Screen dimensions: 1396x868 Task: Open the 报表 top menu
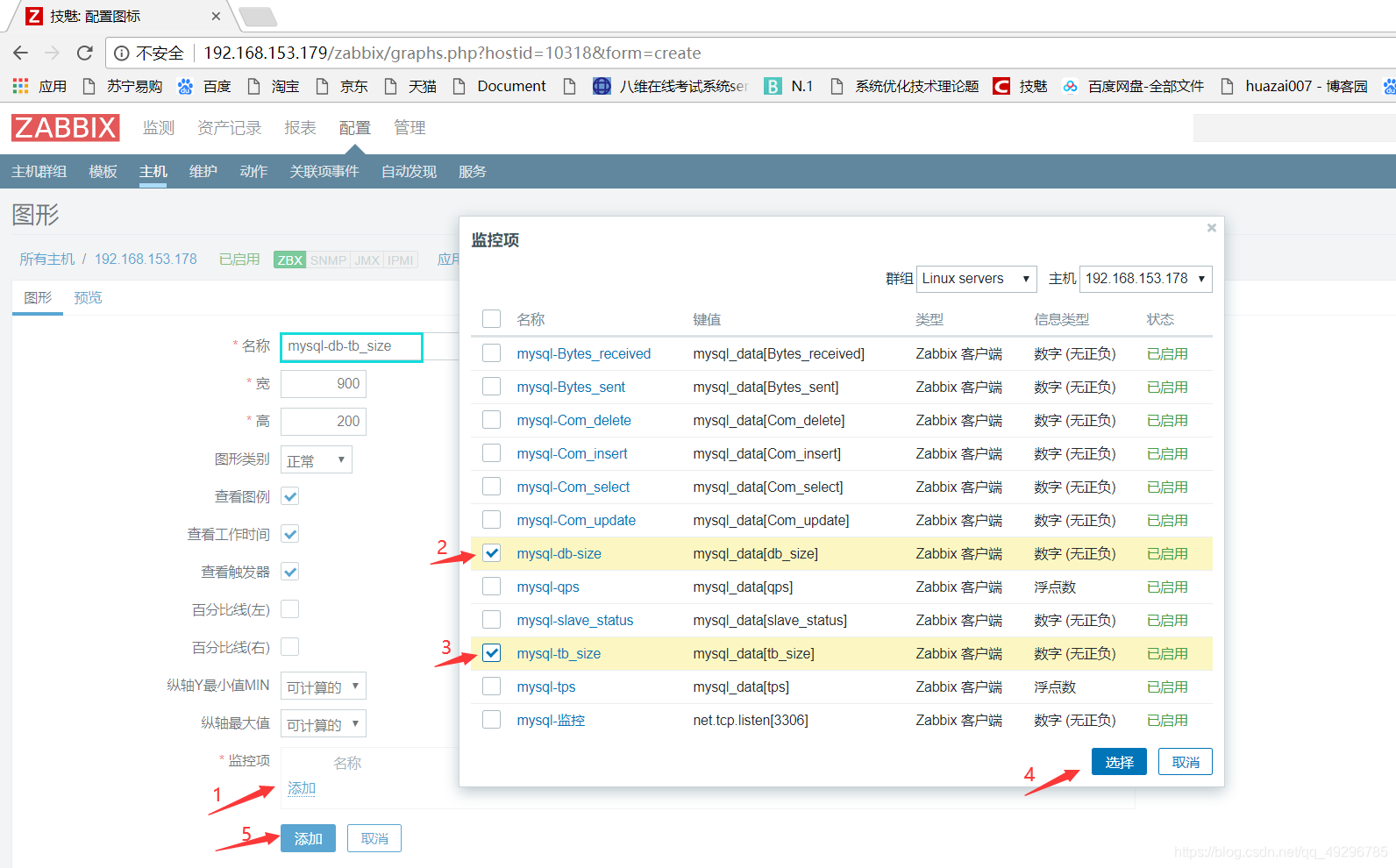(x=300, y=128)
